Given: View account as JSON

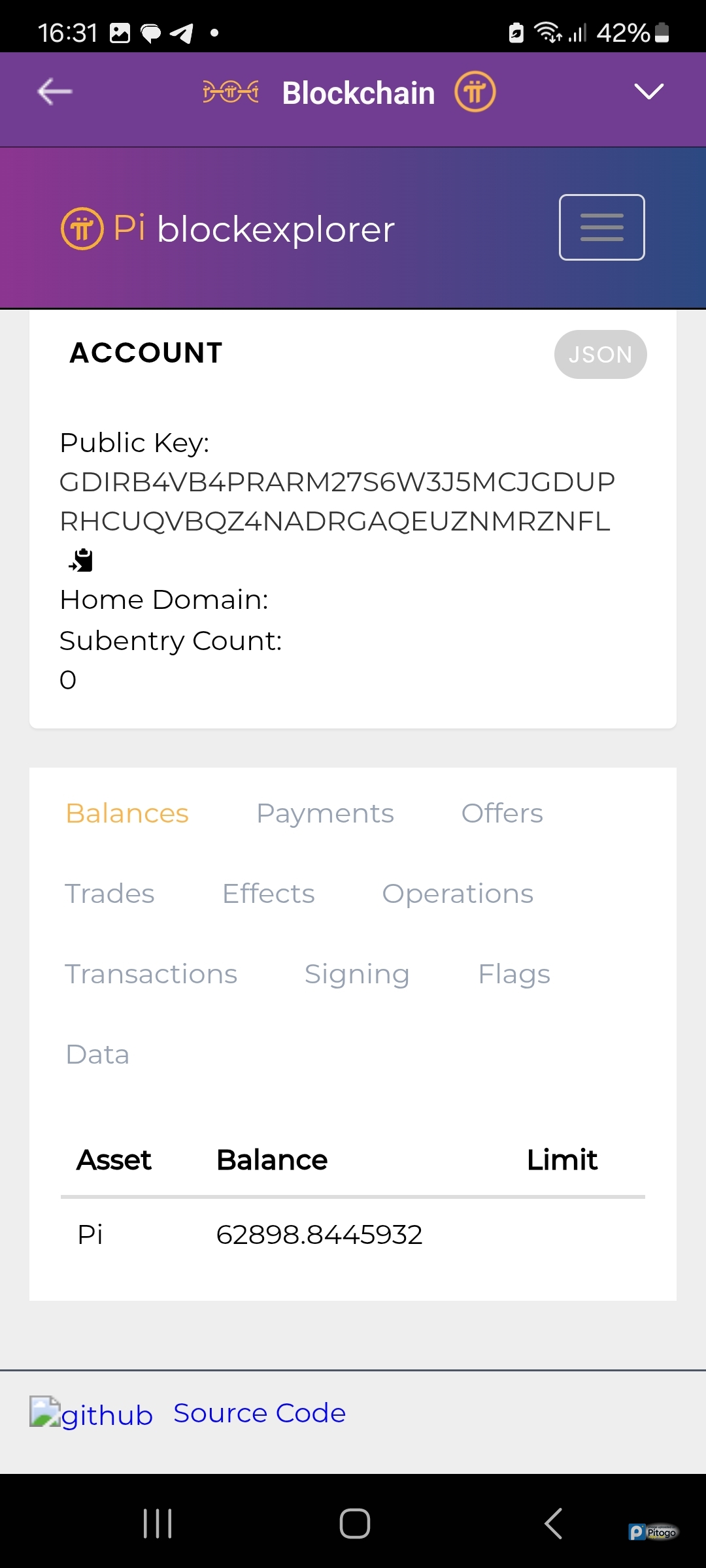Looking at the screenshot, I should tap(600, 354).
